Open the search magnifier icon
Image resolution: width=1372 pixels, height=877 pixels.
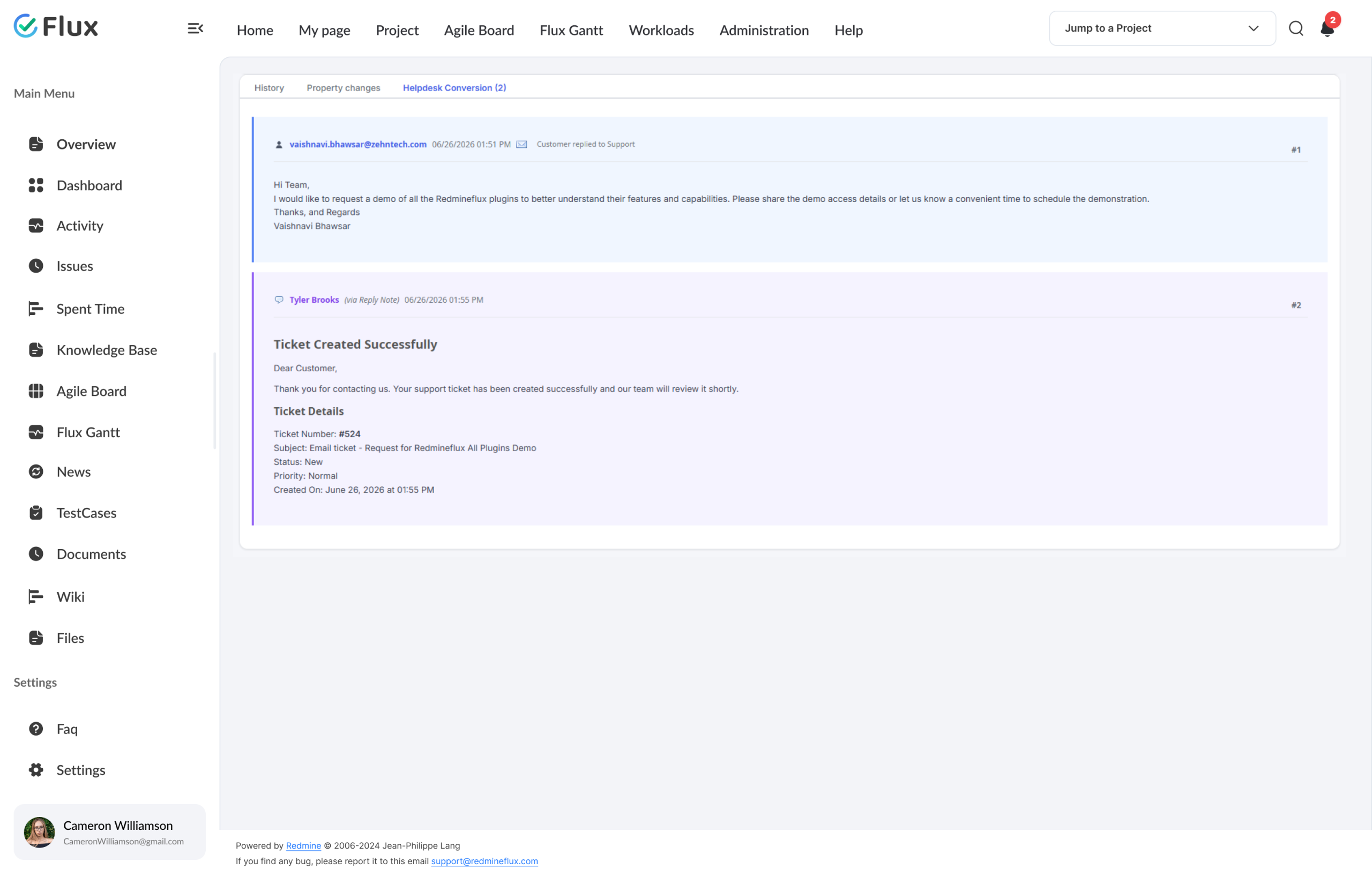point(1296,28)
